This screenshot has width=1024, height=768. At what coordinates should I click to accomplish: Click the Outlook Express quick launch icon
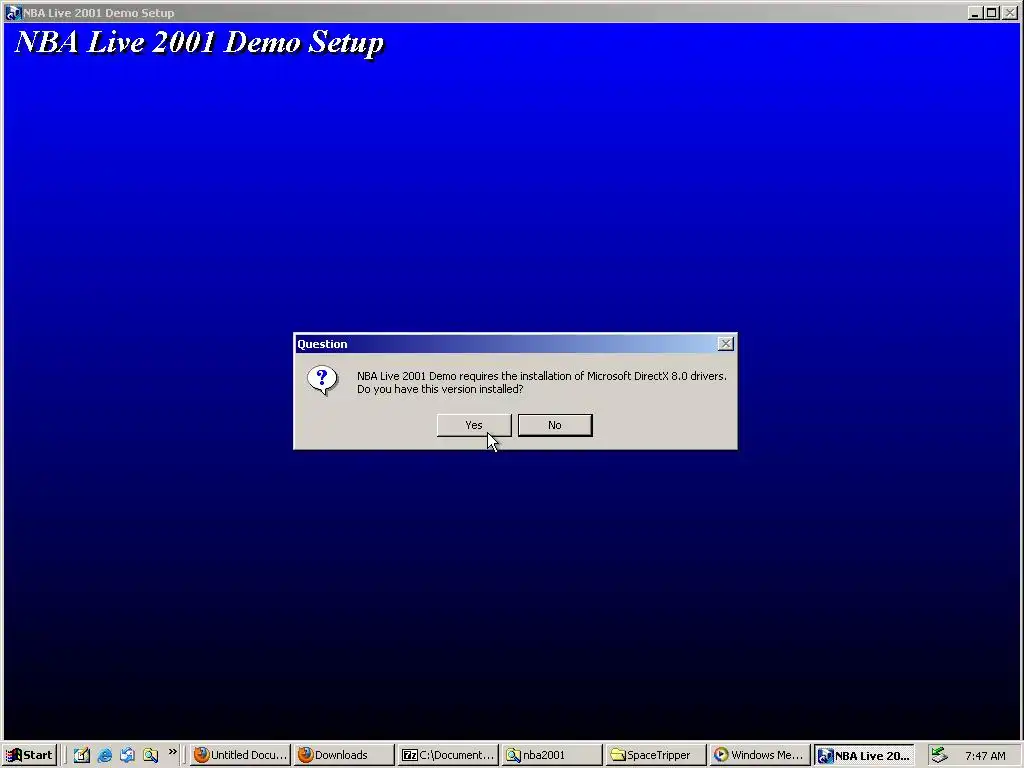click(127, 755)
